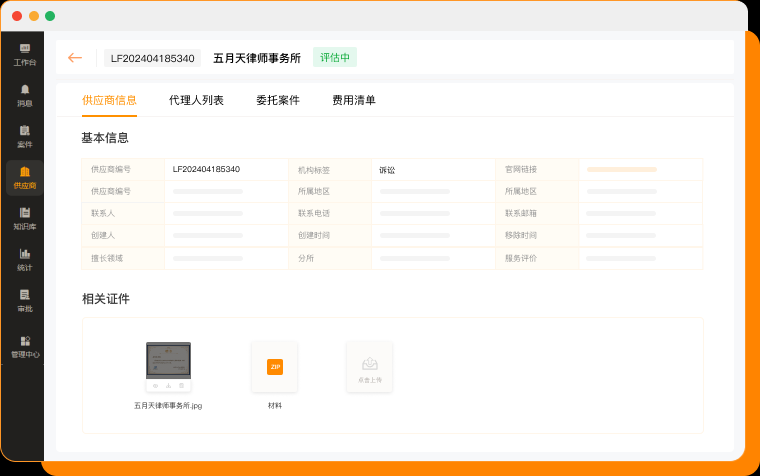
Task: Click the eye preview icon under the jpg thumbnail
Action: coord(155,385)
